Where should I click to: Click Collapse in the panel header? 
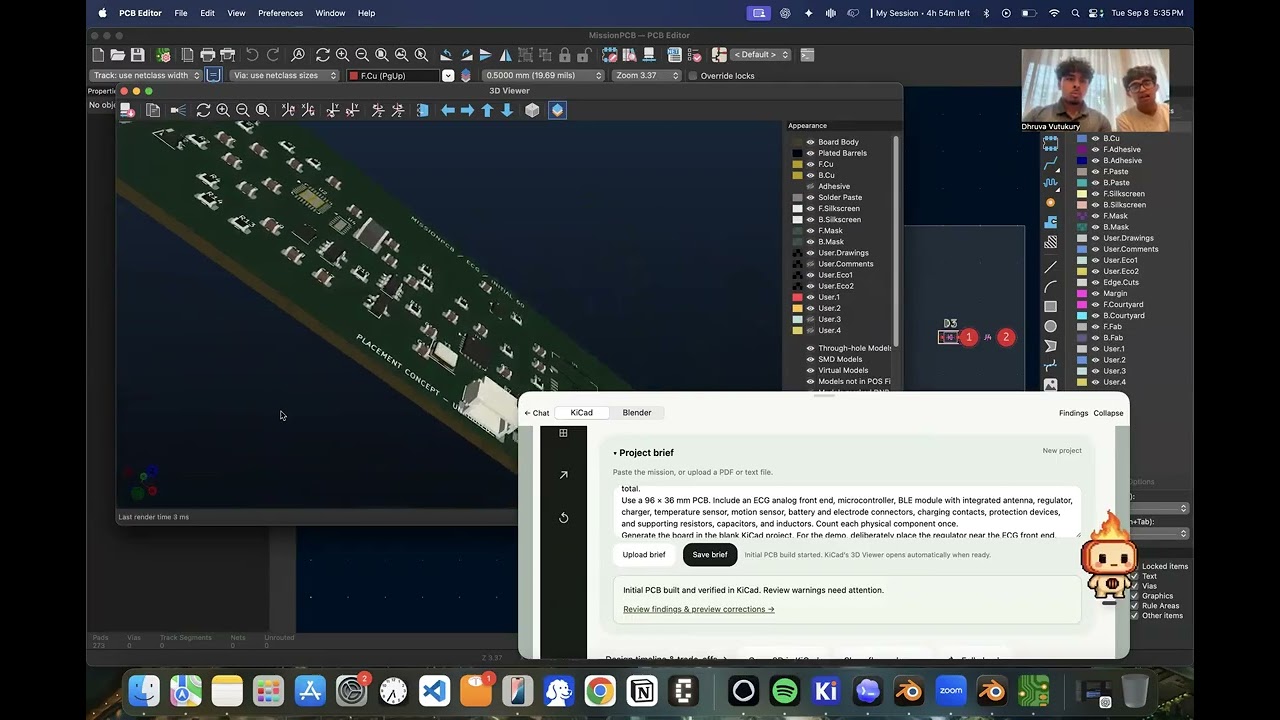pos(1108,413)
